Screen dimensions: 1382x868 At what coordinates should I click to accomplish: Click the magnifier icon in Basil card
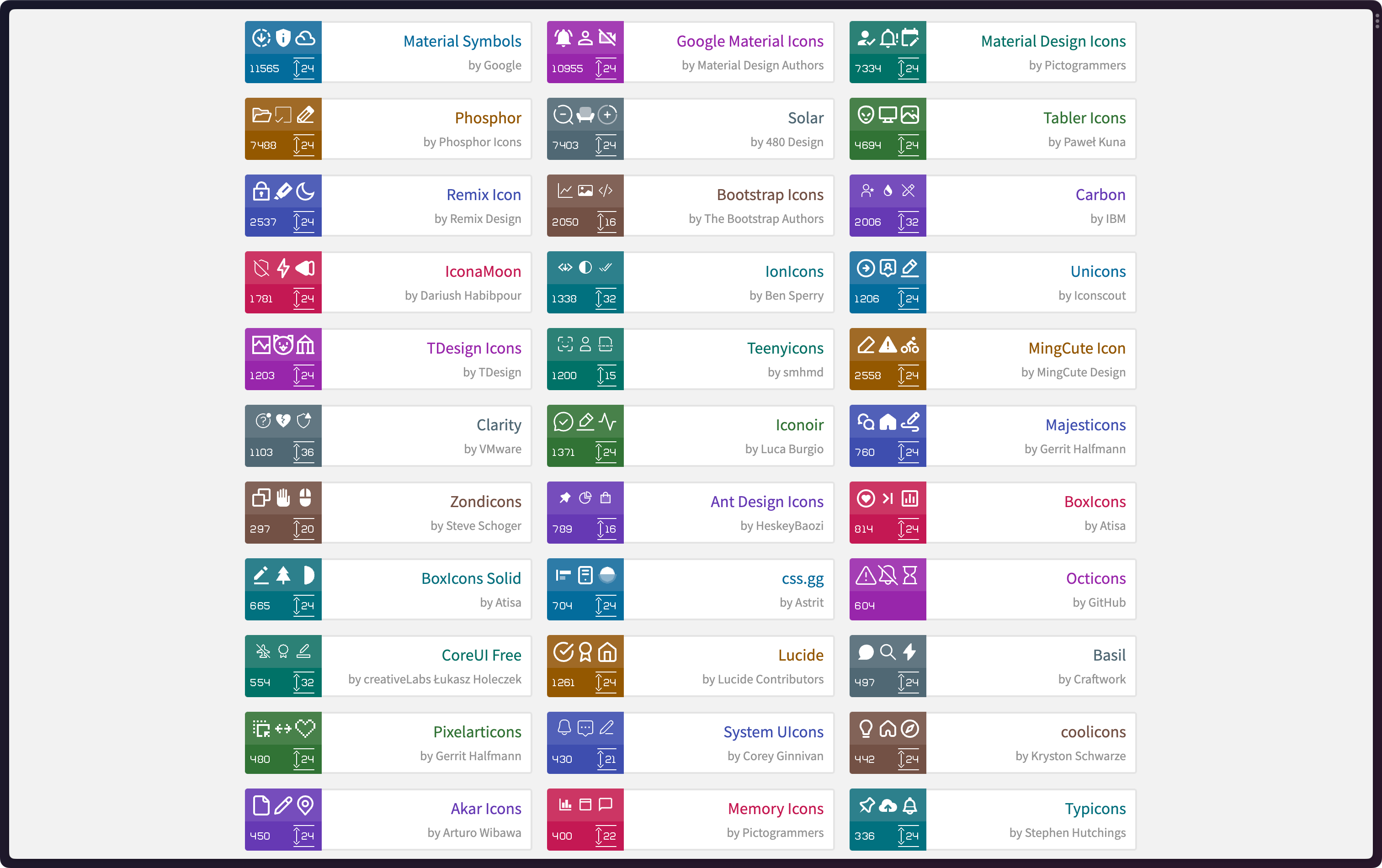pyautogui.click(x=888, y=652)
